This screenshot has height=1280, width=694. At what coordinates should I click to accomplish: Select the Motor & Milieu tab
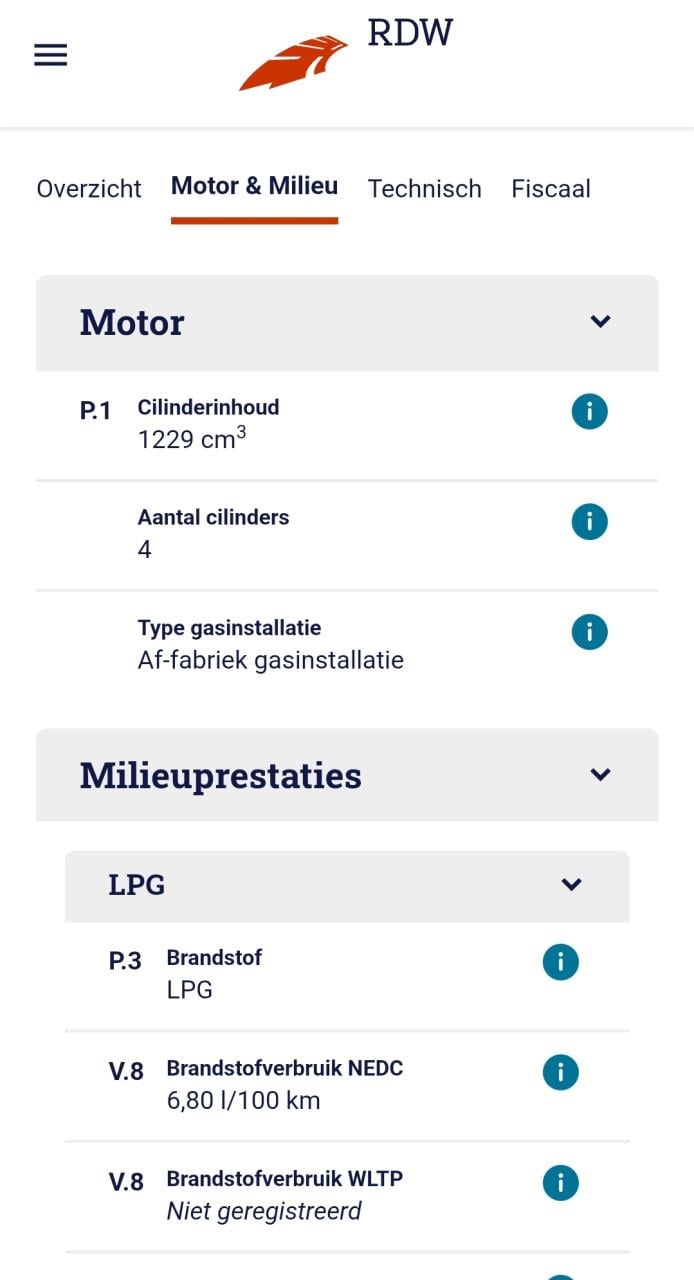pos(254,186)
